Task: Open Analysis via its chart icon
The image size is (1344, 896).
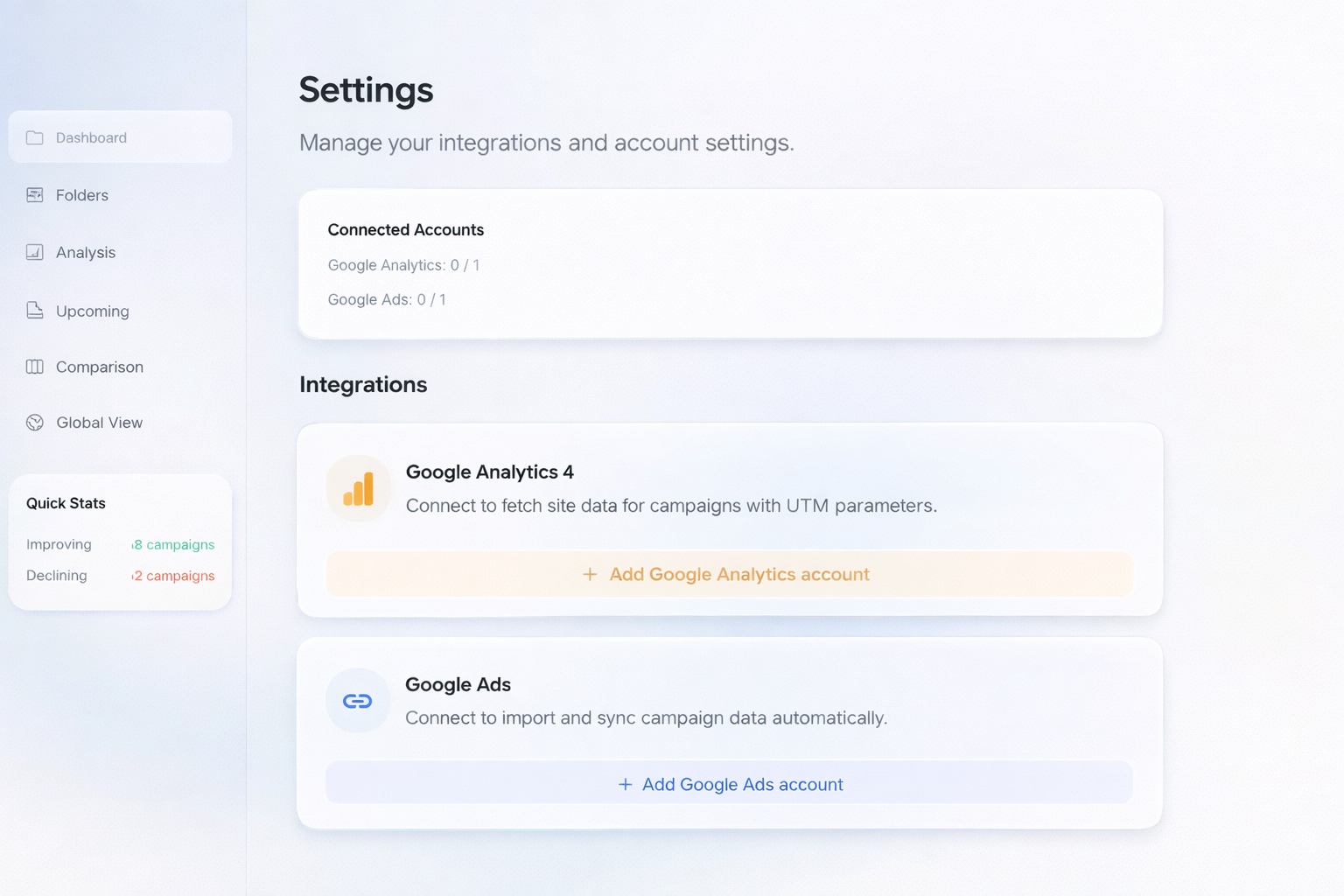Action: coord(34,252)
